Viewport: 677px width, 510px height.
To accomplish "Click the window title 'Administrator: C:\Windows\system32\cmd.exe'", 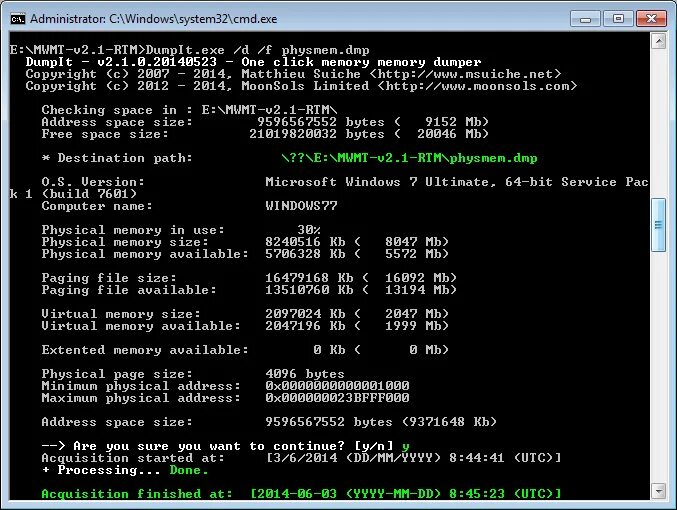I will coord(154,19).
